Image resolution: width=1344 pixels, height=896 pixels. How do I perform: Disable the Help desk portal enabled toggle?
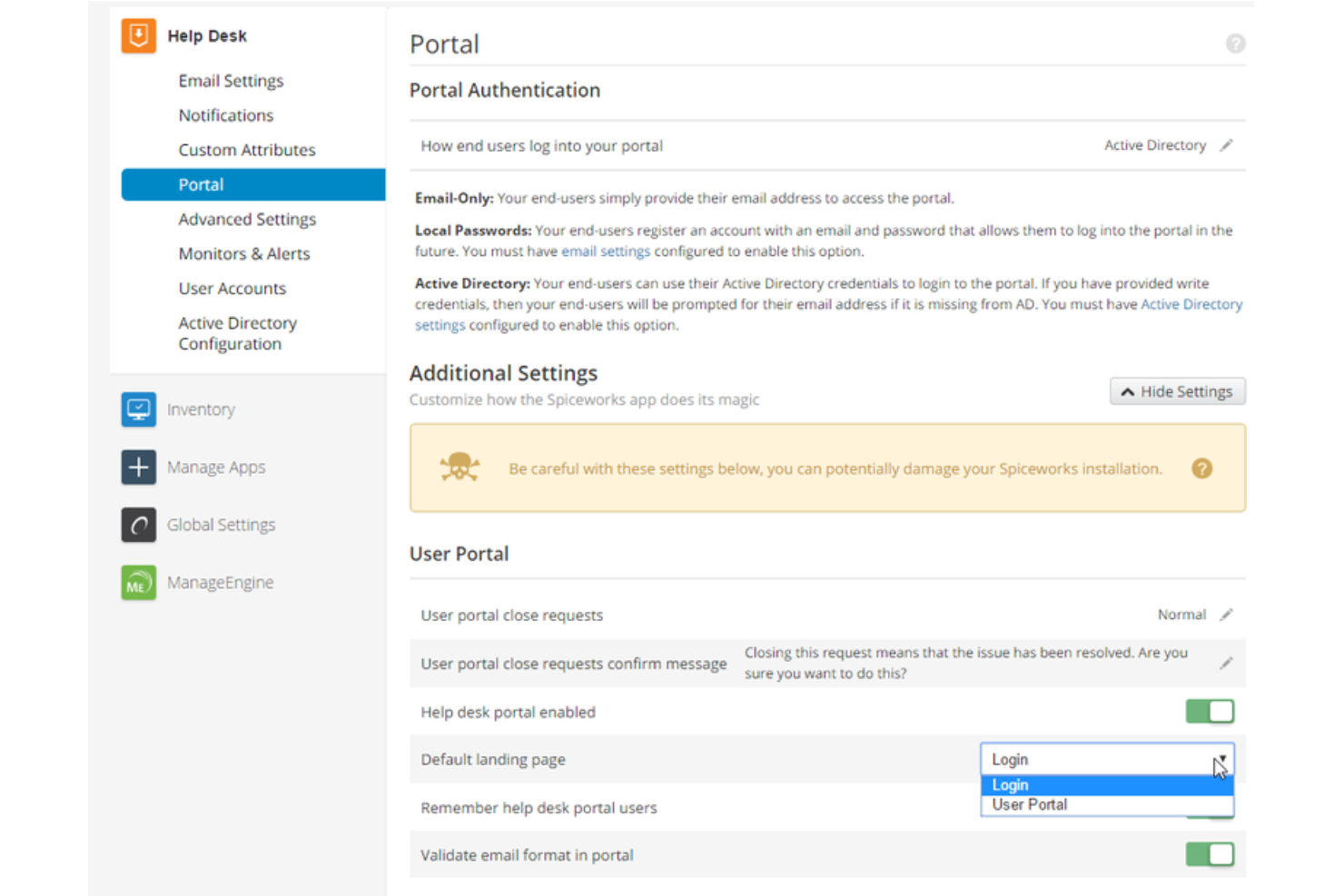(x=1210, y=712)
